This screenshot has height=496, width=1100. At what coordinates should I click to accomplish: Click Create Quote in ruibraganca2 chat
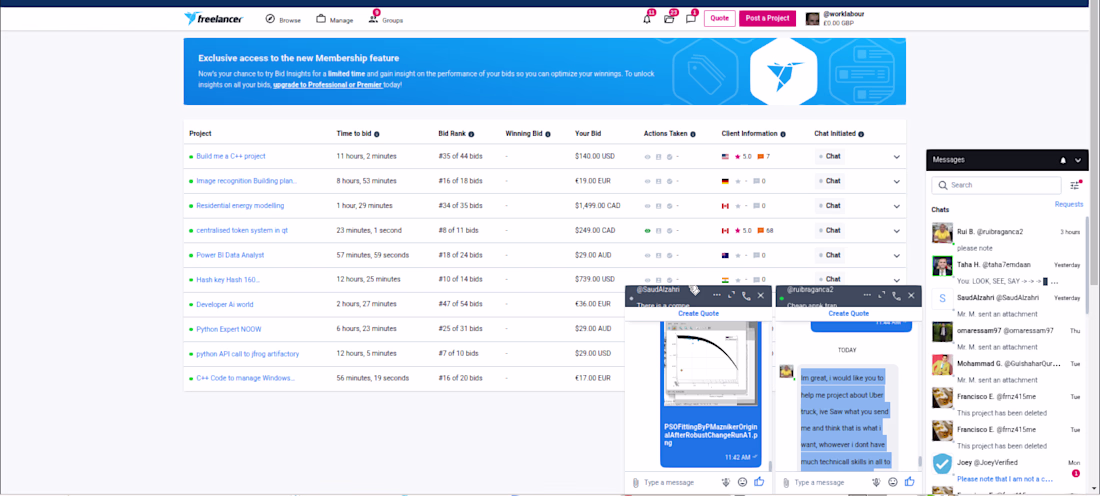coord(848,314)
